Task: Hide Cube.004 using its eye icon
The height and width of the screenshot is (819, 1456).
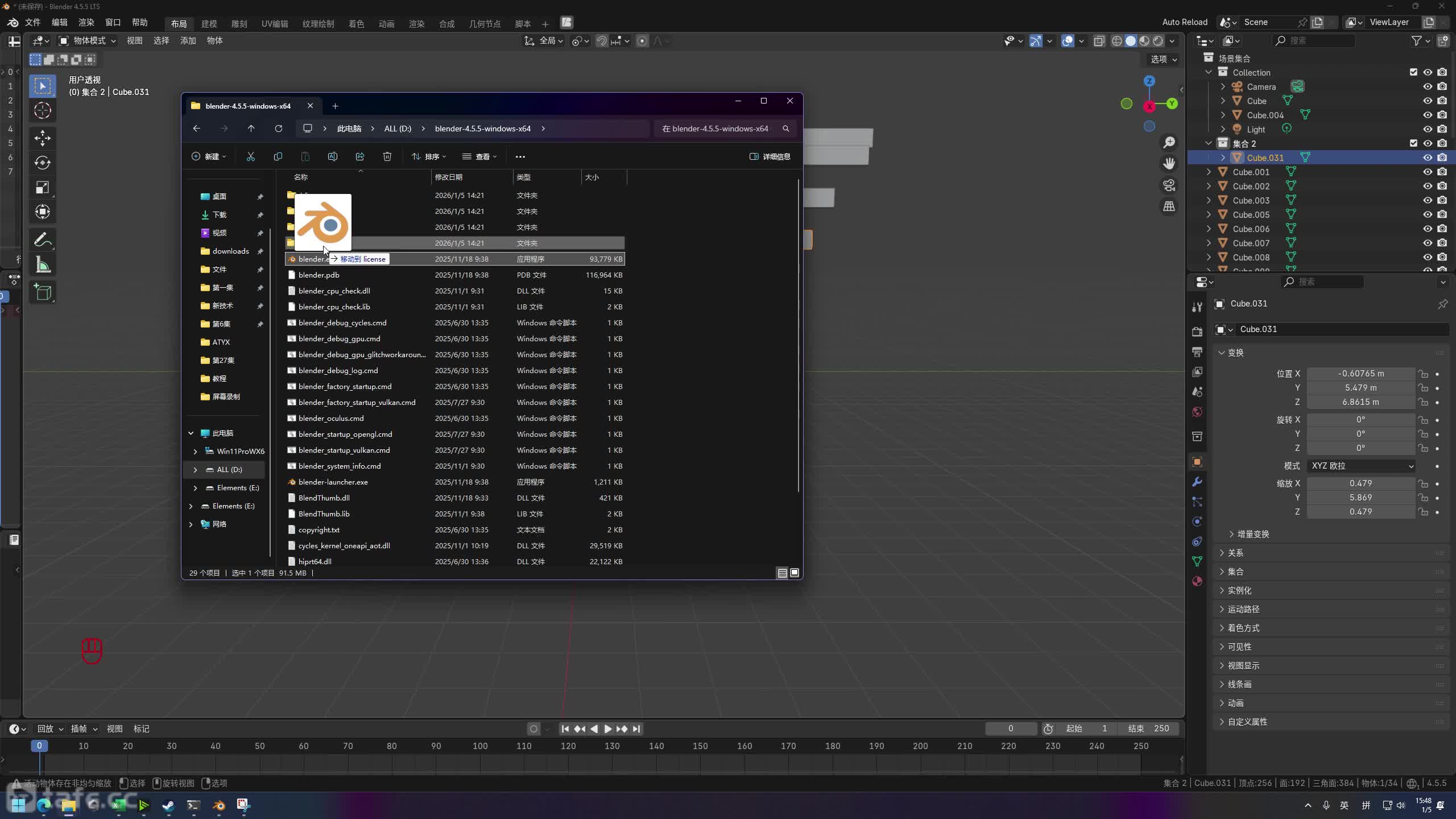Action: (x=1428, y=115)
